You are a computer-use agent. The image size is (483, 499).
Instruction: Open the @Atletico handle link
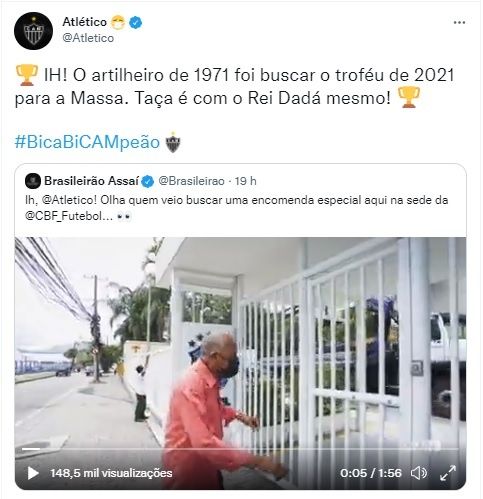point(88,38)
